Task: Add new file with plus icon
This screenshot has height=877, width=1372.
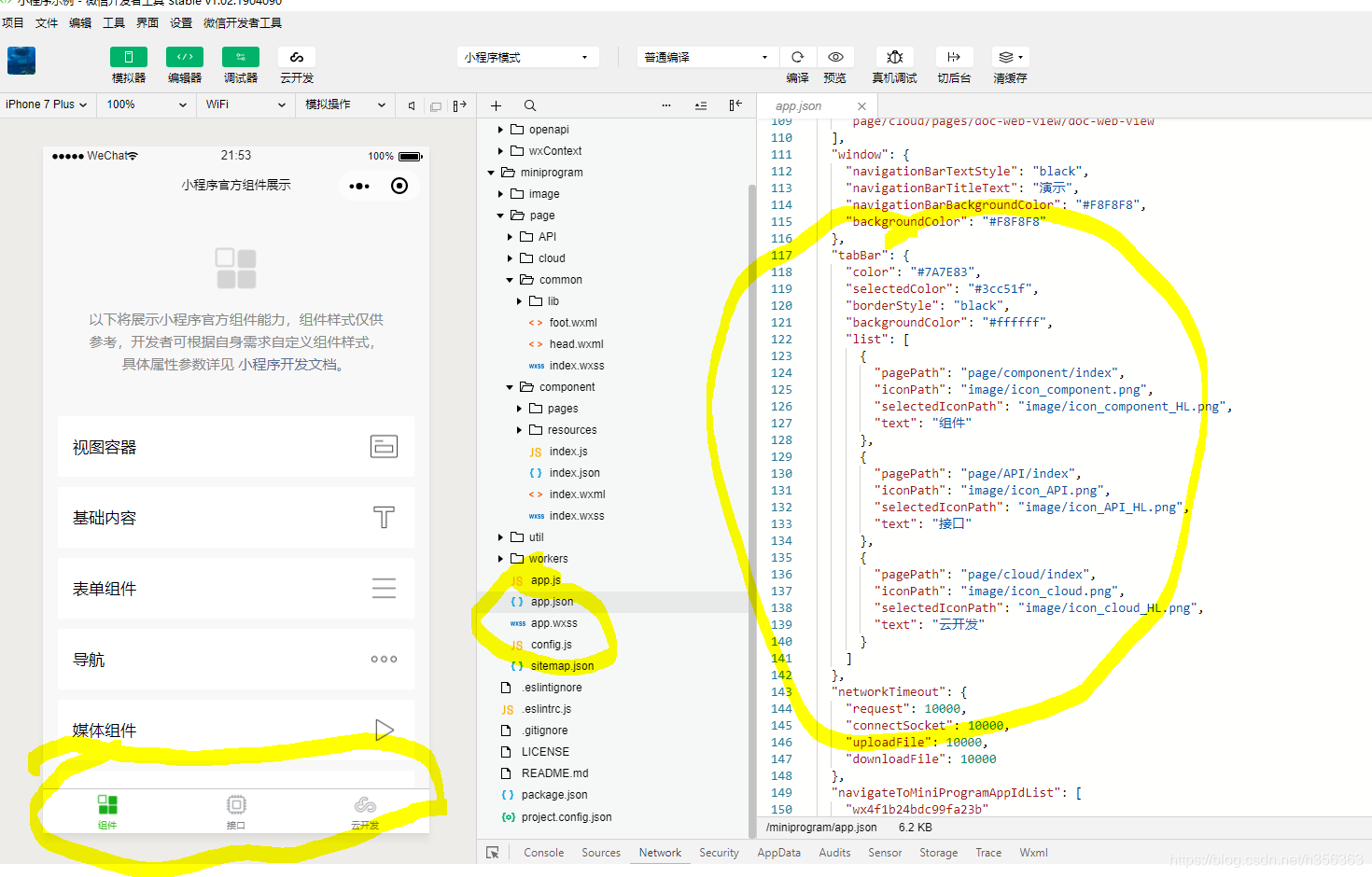Action: (497, 105)
